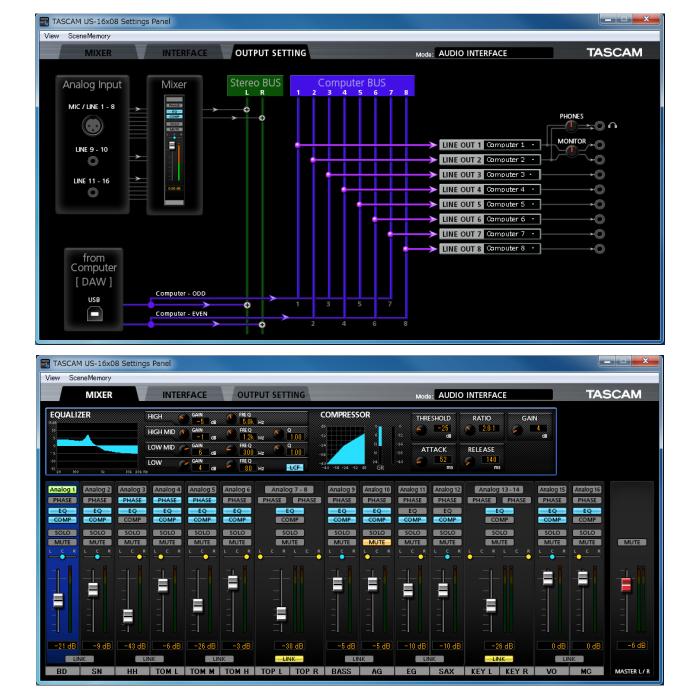
Task: Click the BASS channel fader handle
Action: 338,584
